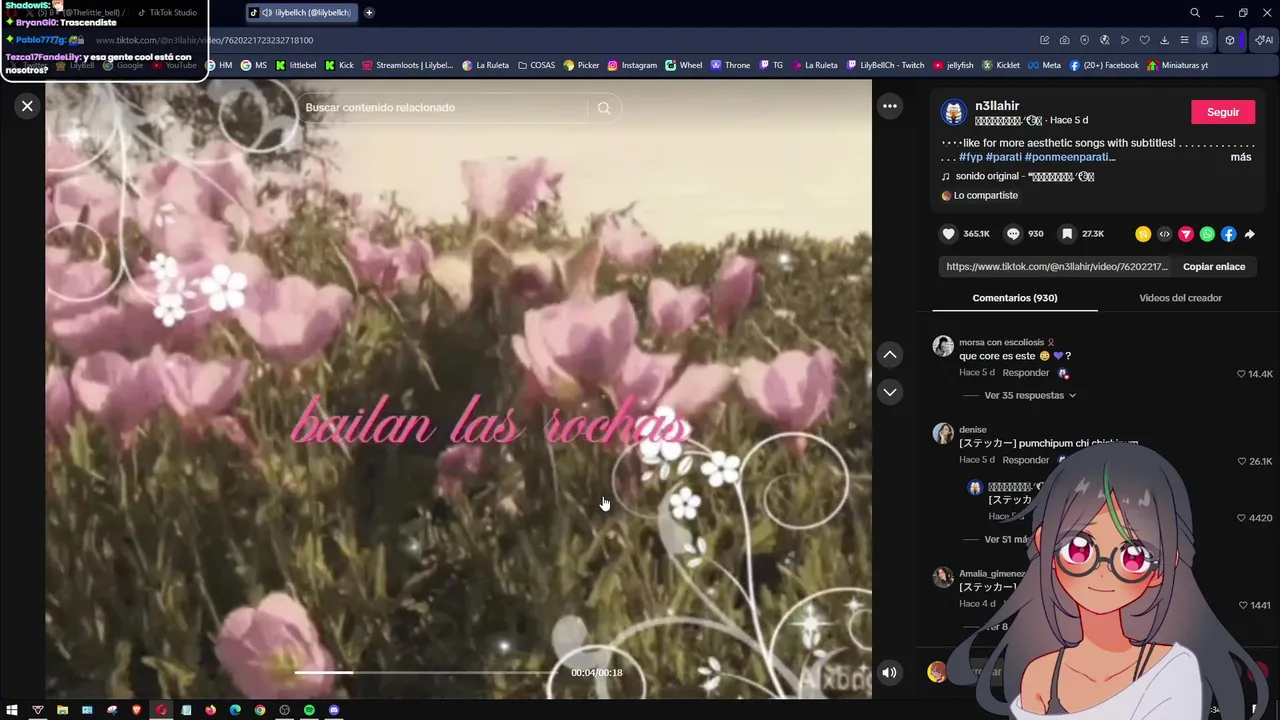Screen dimensions: 1280x720
Task: Open n3llahir profile avatar
Action: (x=954, y=112)
